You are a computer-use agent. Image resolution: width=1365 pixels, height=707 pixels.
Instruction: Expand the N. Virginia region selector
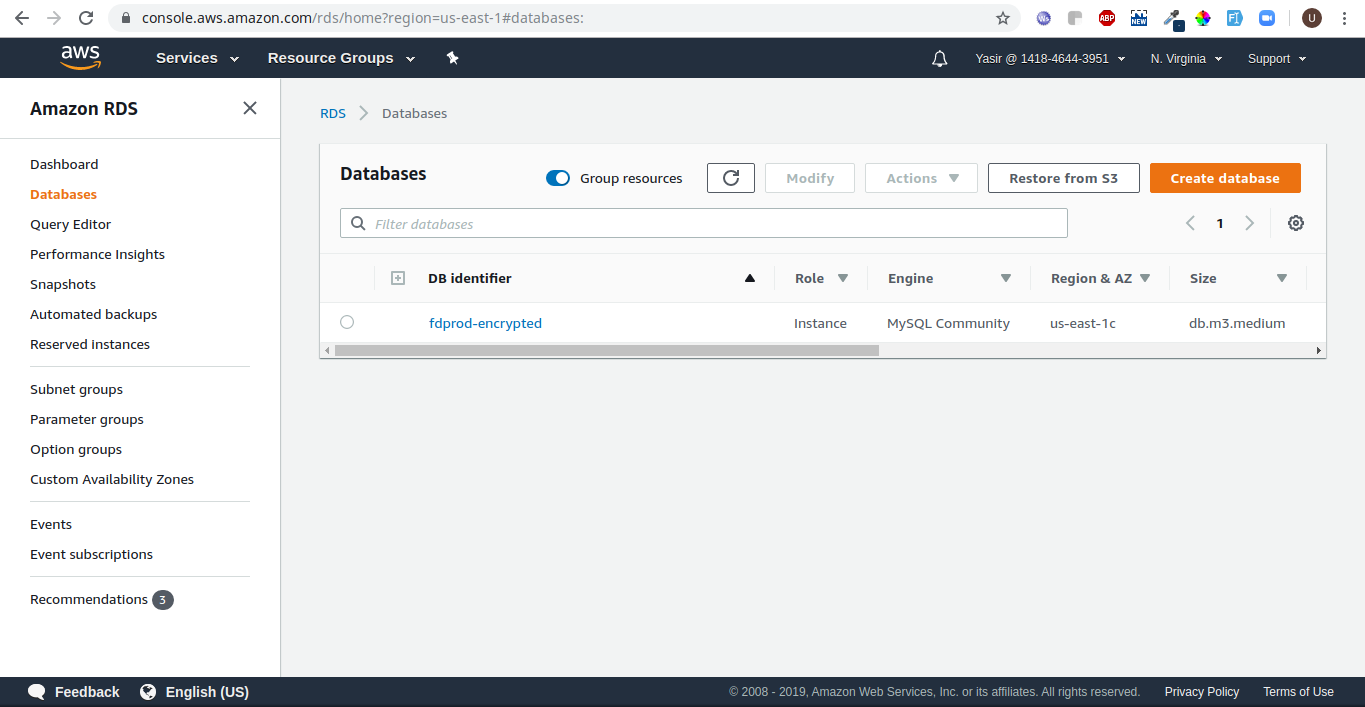tap(1186, 59)
